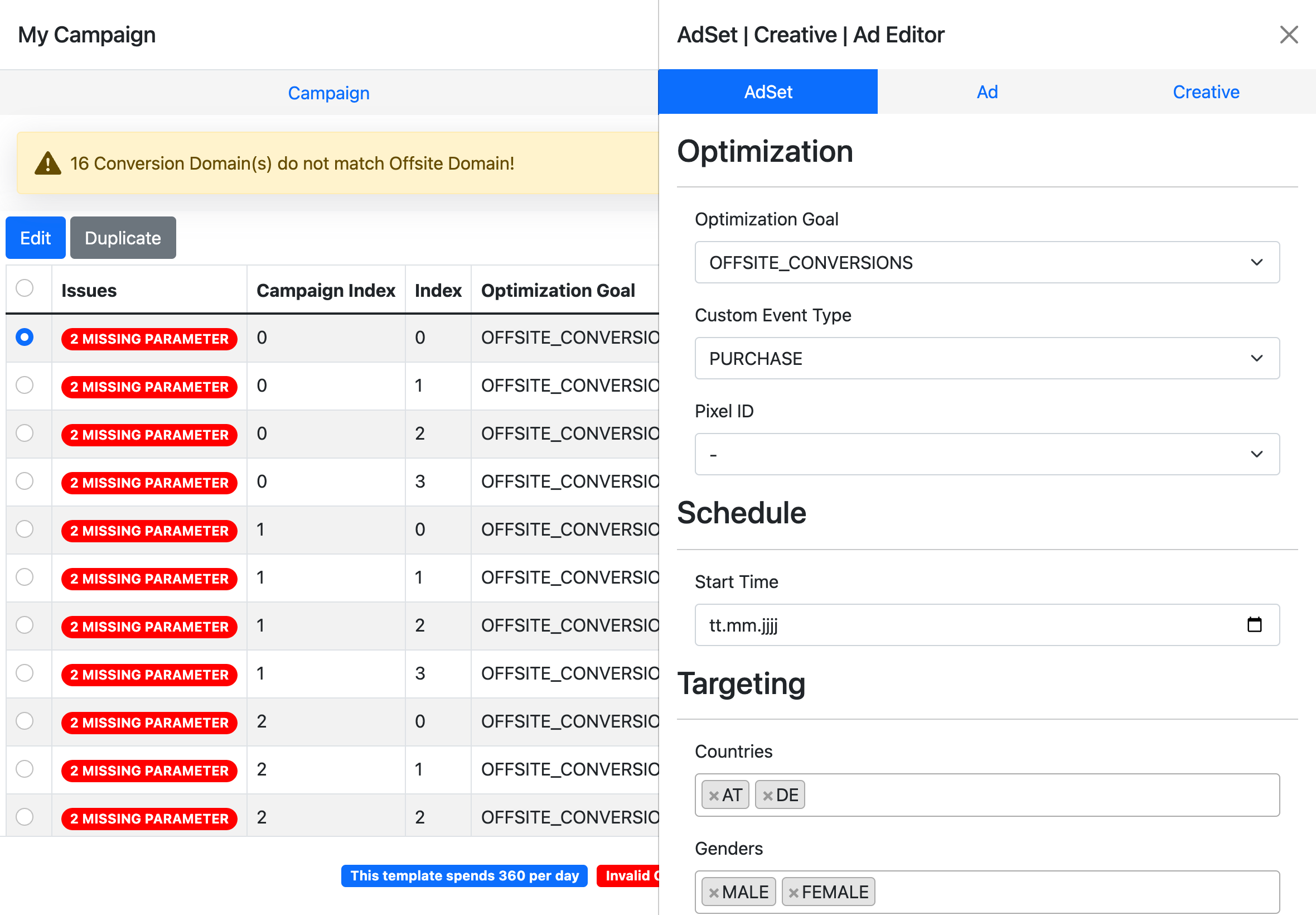Select the row with Campaign Index 0, Index 1
The image size is (1316, 915).
pos(24,386)
